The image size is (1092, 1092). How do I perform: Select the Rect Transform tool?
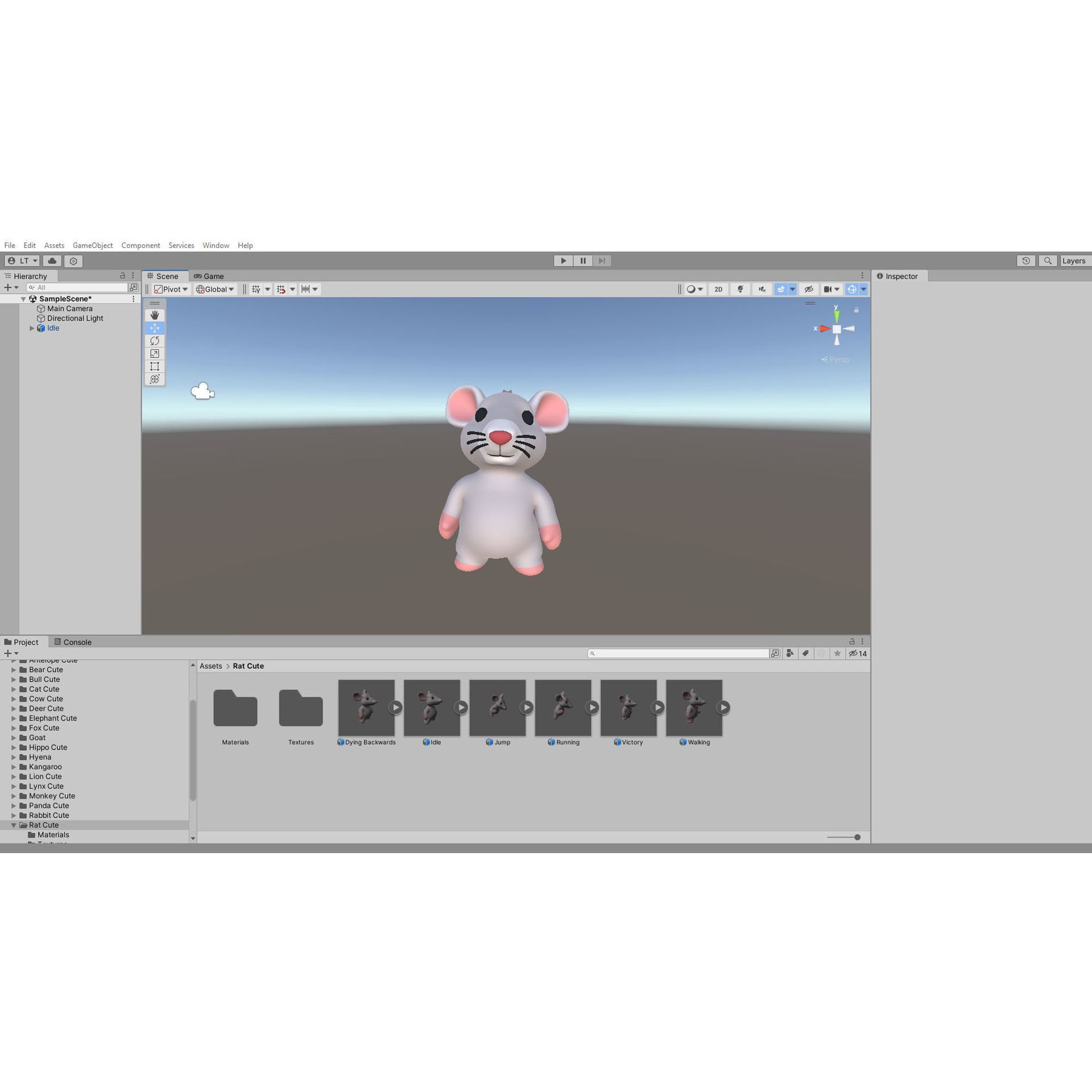(x=154, y=366)
